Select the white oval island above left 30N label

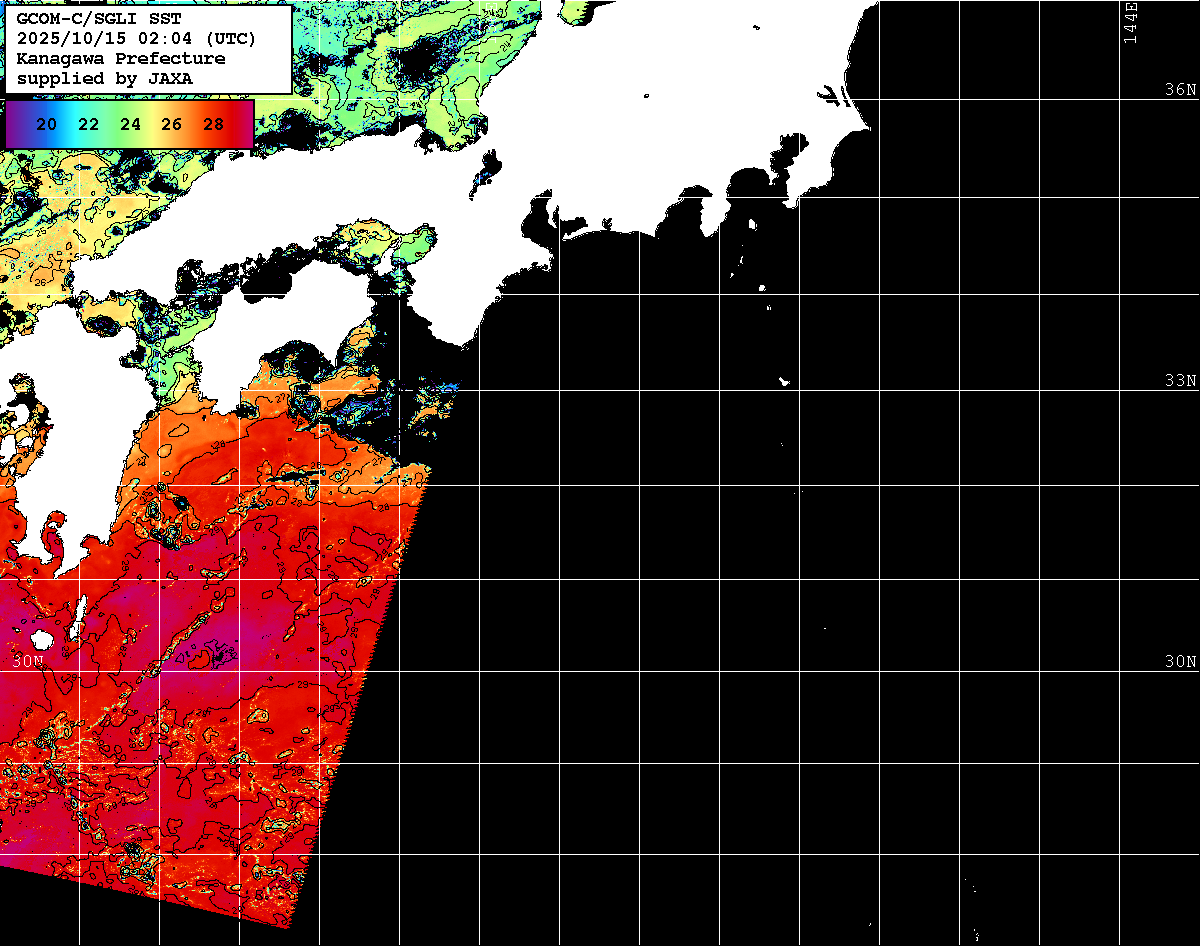pos(41,638)
